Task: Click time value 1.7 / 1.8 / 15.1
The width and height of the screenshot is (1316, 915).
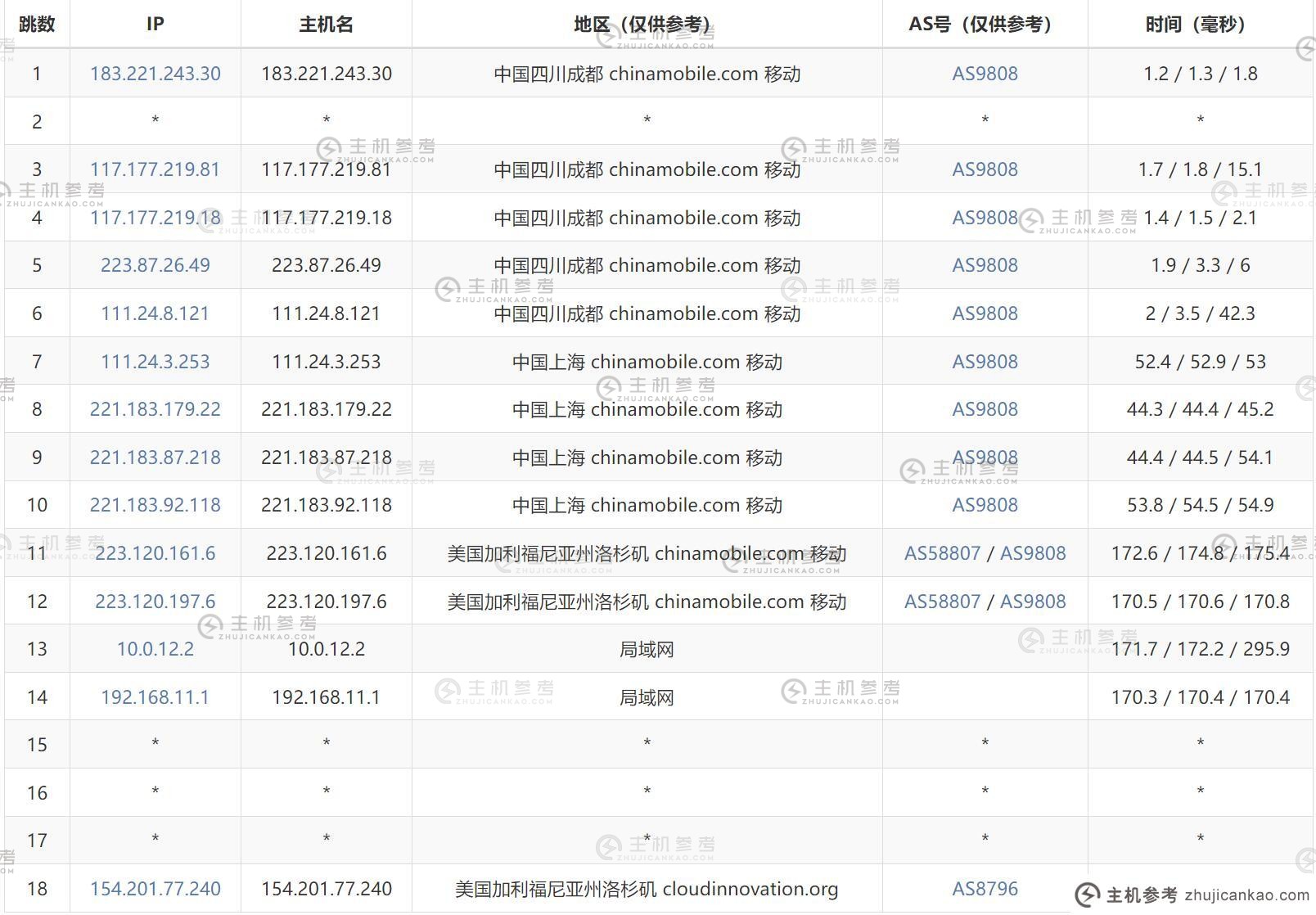Action: [1200, 169]
